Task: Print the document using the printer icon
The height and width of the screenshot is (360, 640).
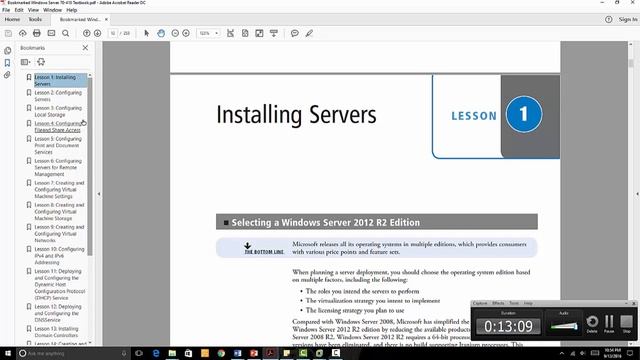Action: (x=37, y=33)
